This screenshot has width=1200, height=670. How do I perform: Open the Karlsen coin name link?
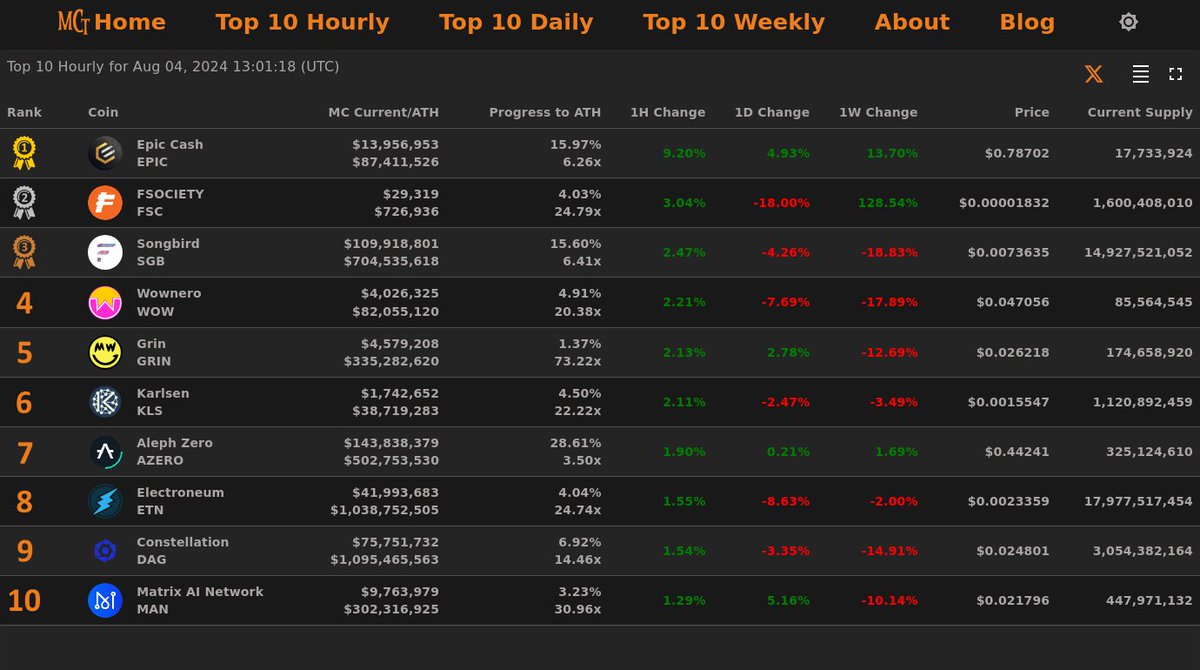pyautogui.click(x=163, y=393)
